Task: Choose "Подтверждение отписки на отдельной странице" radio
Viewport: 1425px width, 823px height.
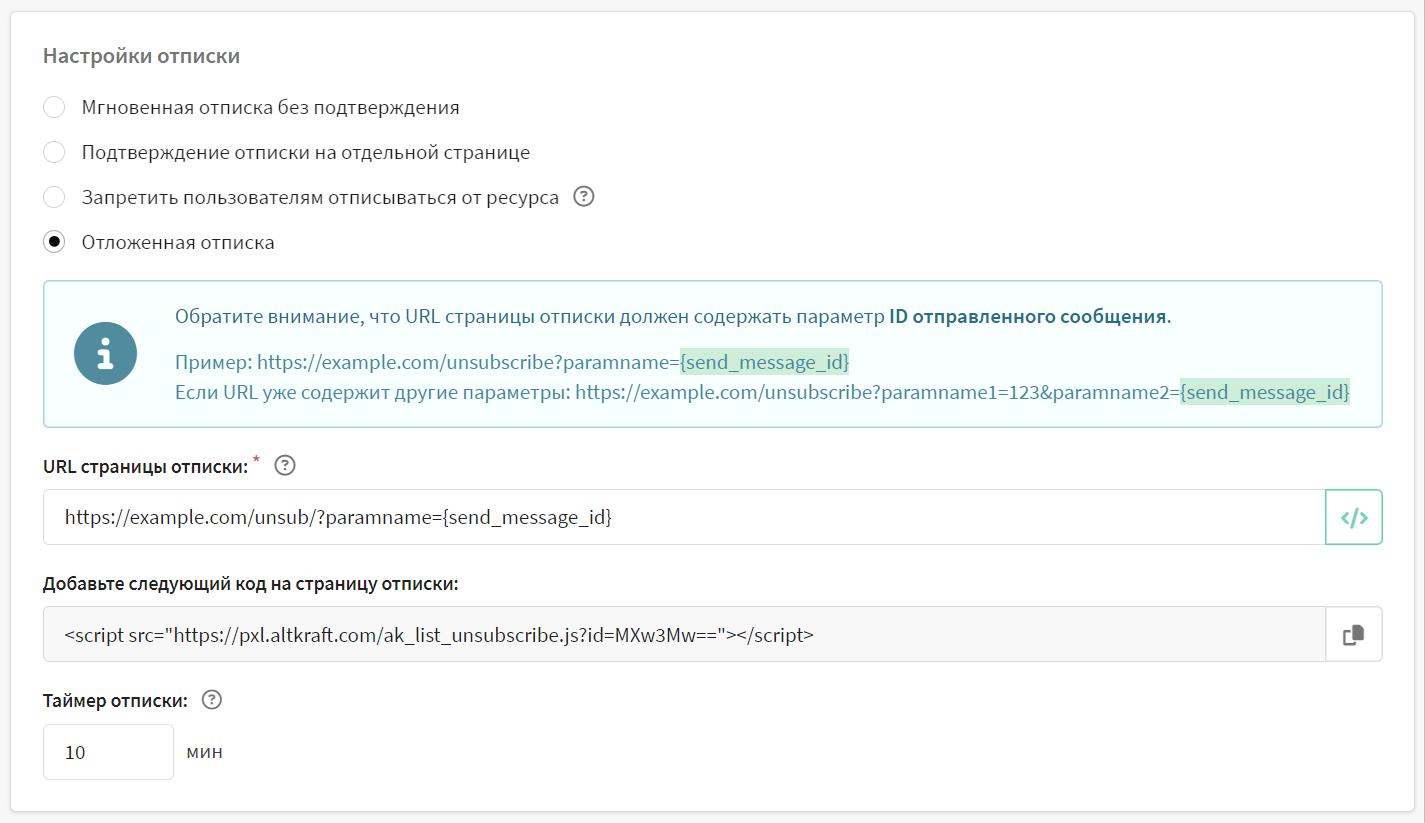Action: pyautogui.click(x=54, y=152)
